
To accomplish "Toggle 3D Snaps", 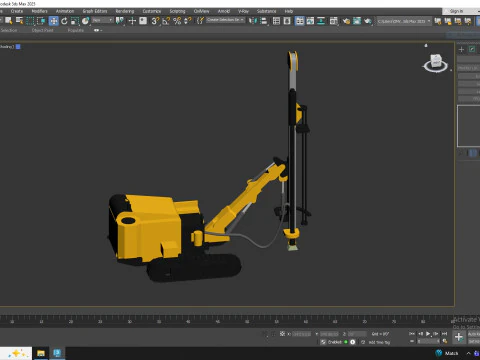I will click(155, 21).
